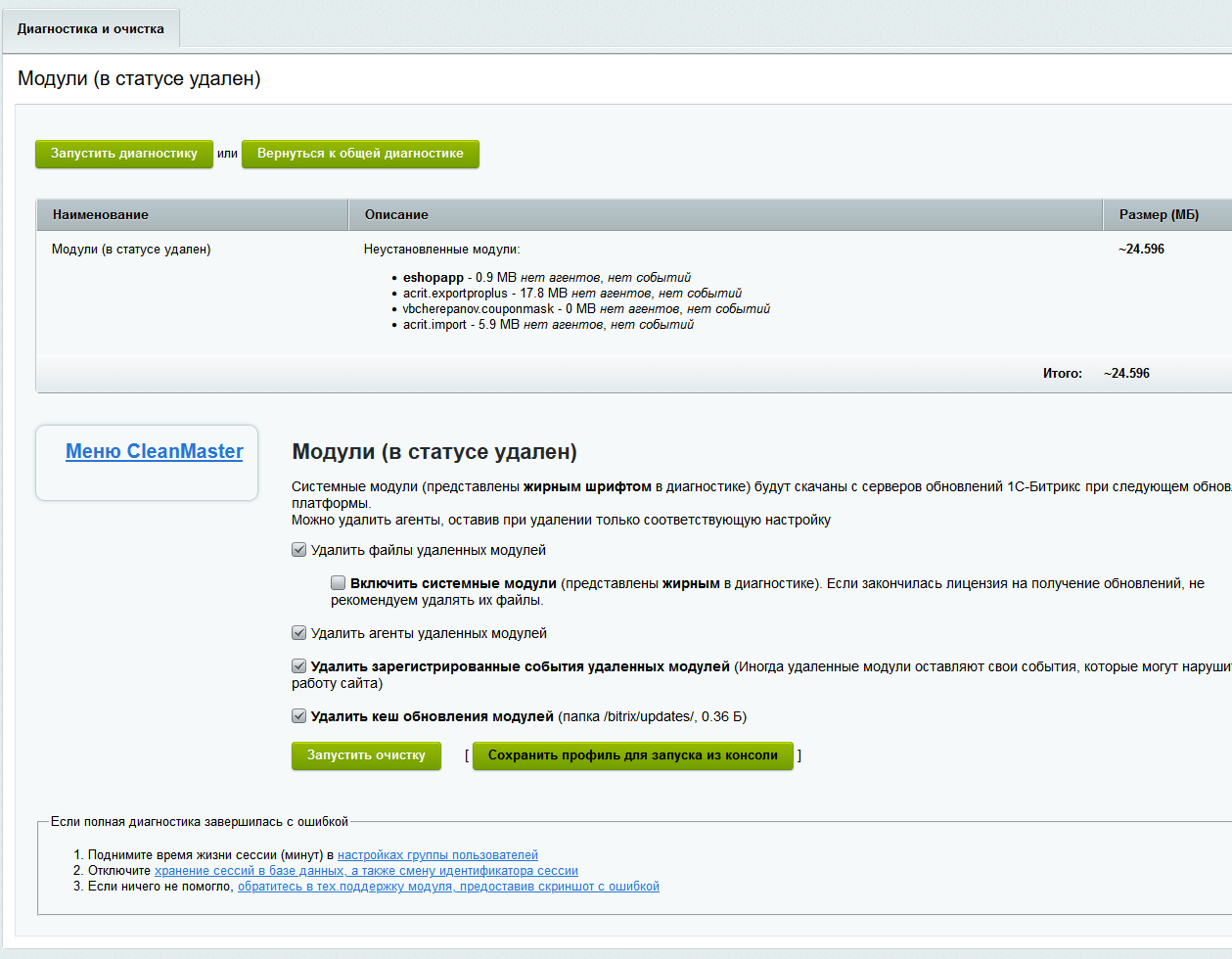Click Вернуться к общей диагностике button
This screenshot has height=959, width=1232.
(360, 154)
